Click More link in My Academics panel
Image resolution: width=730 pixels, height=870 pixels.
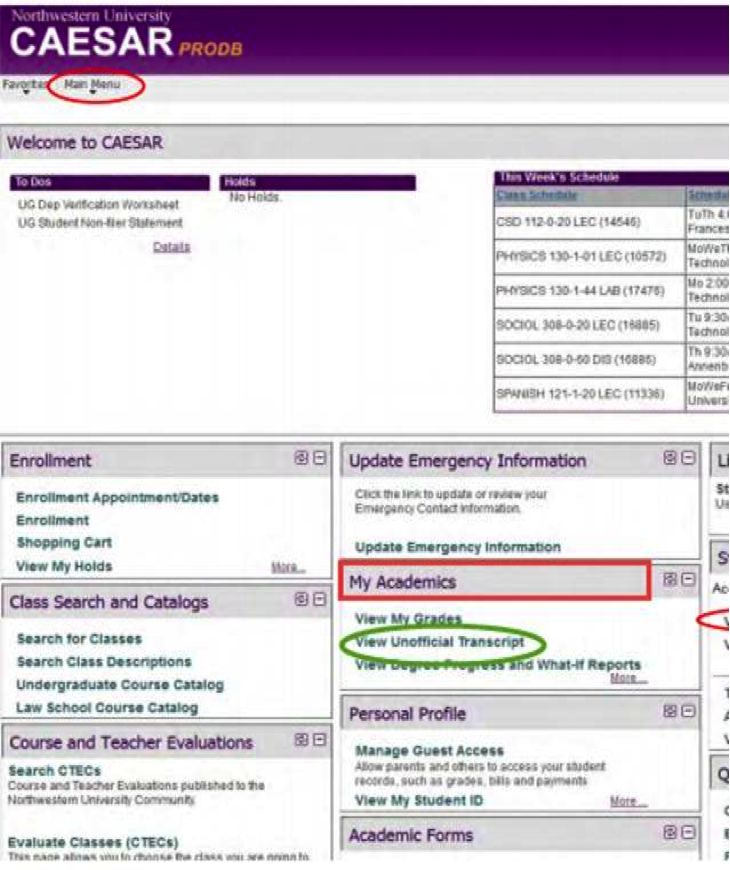[628, 679]
